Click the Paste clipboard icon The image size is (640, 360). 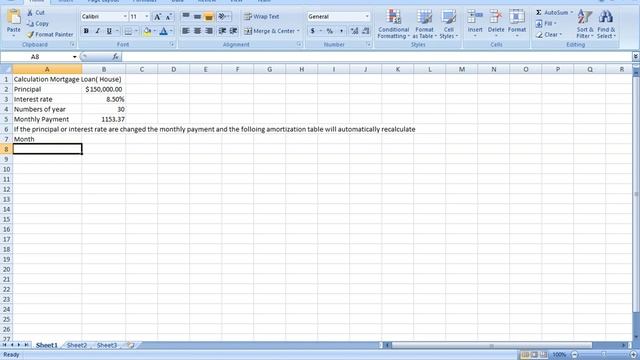(13, 17)
